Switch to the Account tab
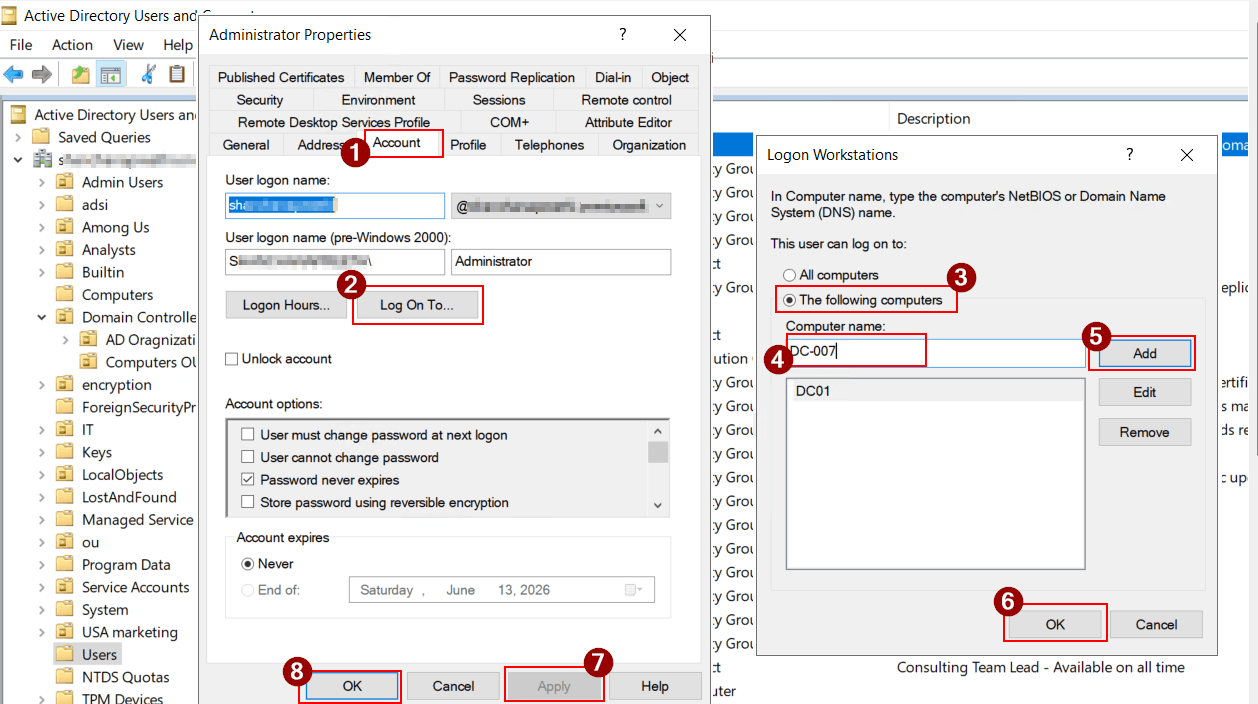 [x=397, y=143]
